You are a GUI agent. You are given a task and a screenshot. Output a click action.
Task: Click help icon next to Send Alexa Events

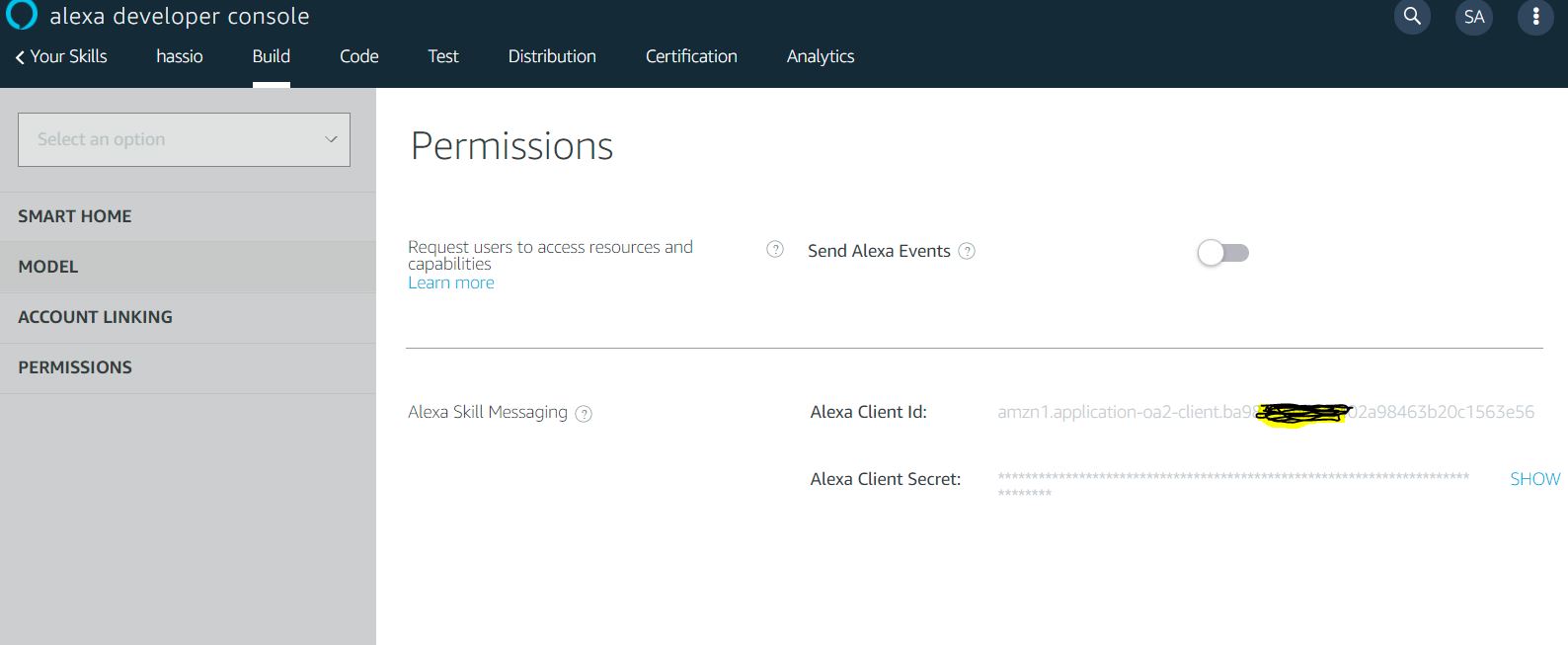pyautogui.click(x=967, y=251)
